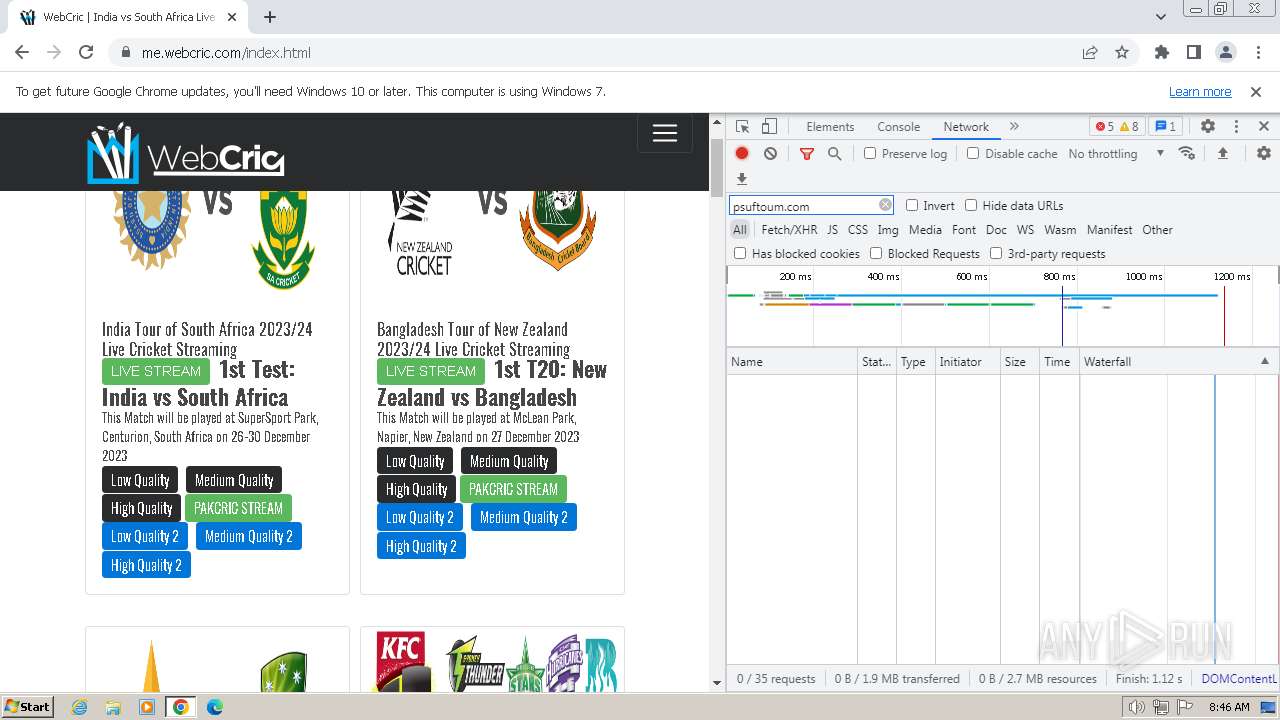Open the DevTools main settings gear
The height and width of the screenshot is (720, 1280).
[x=1208, y=127]
